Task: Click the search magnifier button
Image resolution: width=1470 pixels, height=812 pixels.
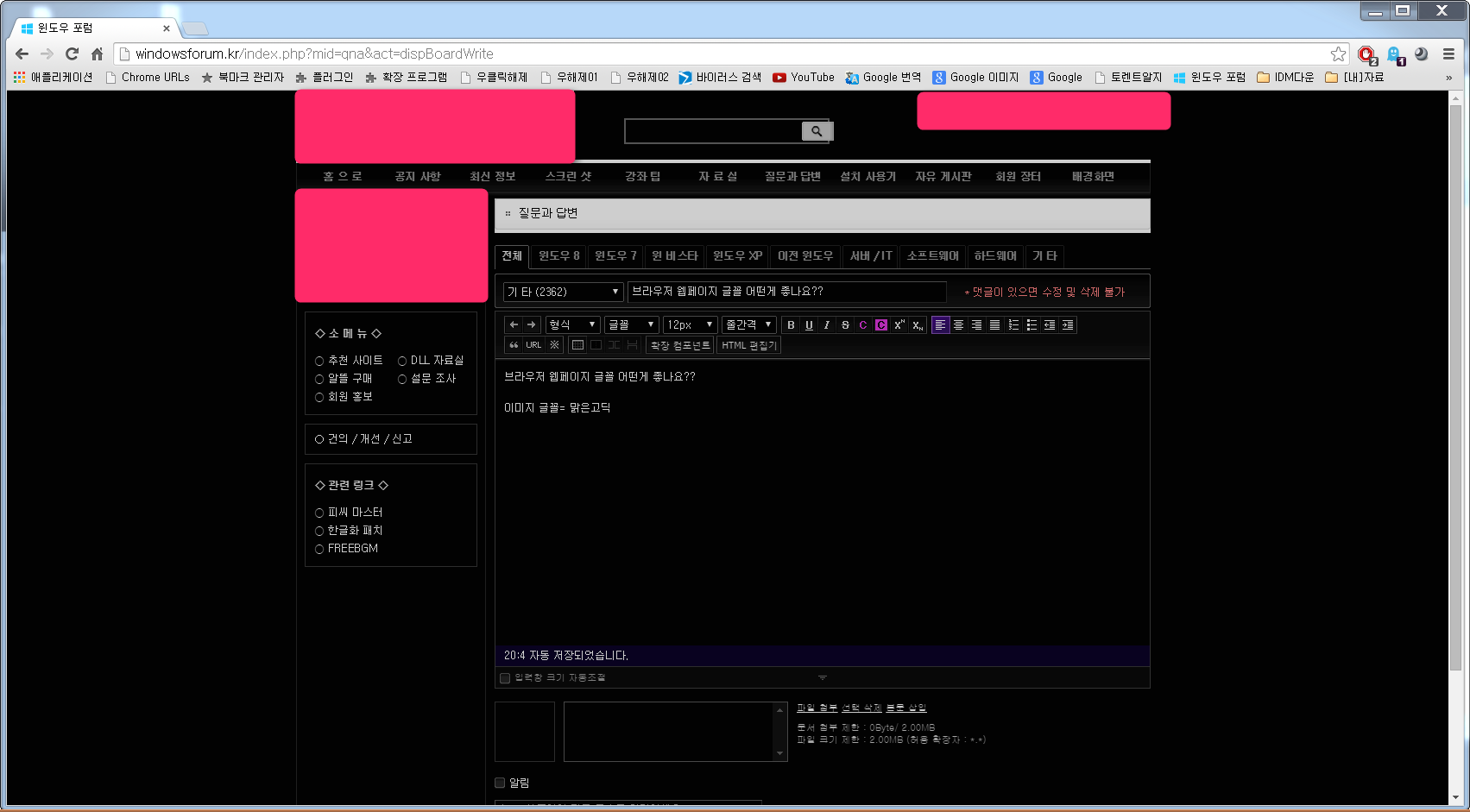Action: pos(817,131)
